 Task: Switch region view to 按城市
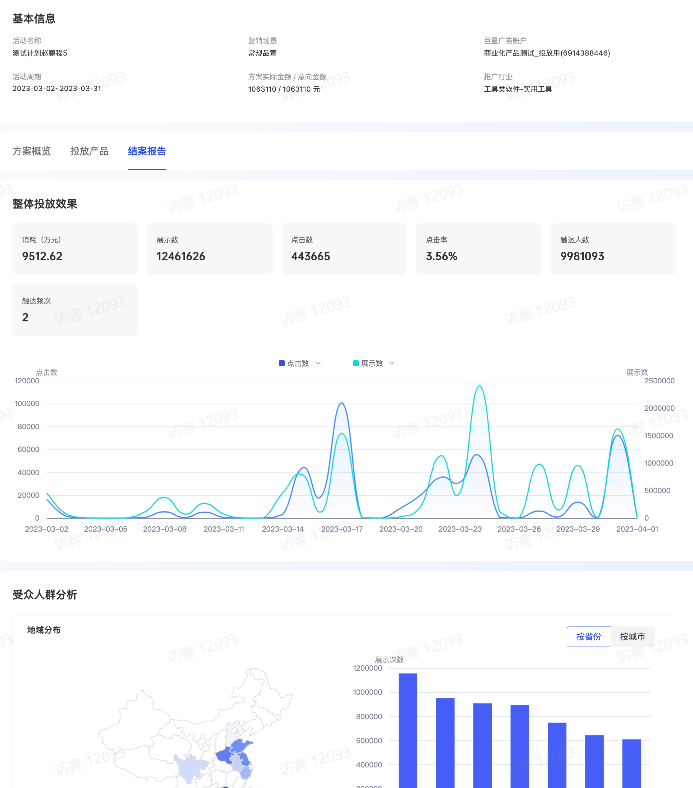pyautogui.click(x=632, y=636)
